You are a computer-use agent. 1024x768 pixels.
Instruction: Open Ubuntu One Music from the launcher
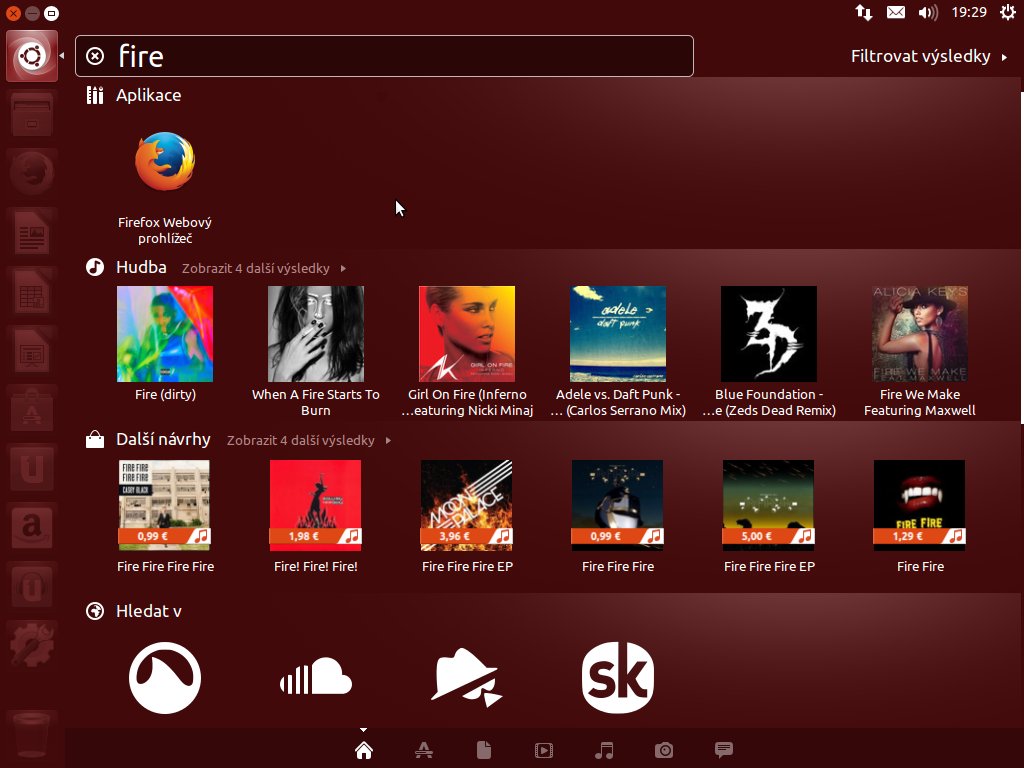(32, 584)
